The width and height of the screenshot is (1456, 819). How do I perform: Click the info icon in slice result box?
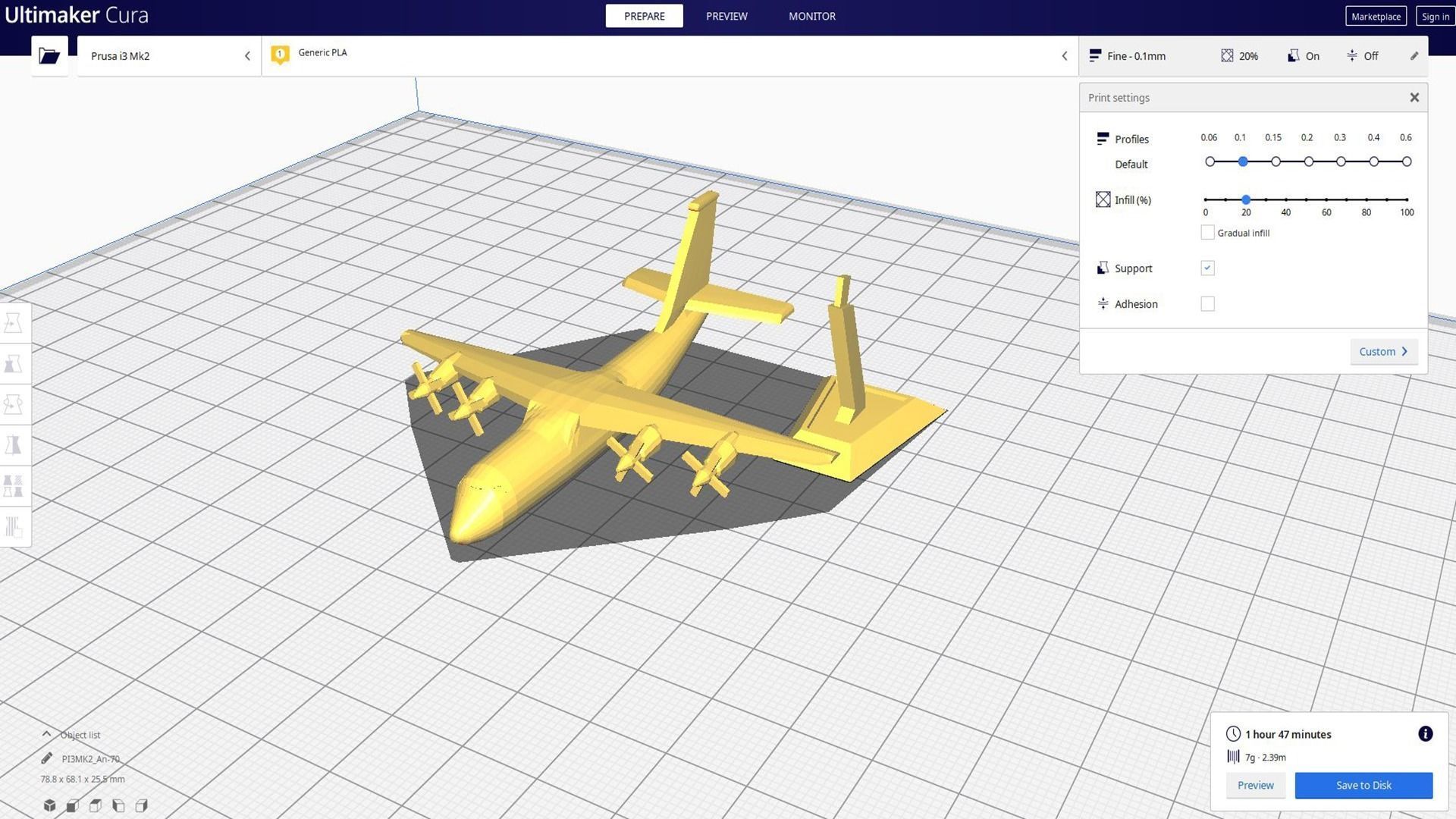pos(1426,733)
